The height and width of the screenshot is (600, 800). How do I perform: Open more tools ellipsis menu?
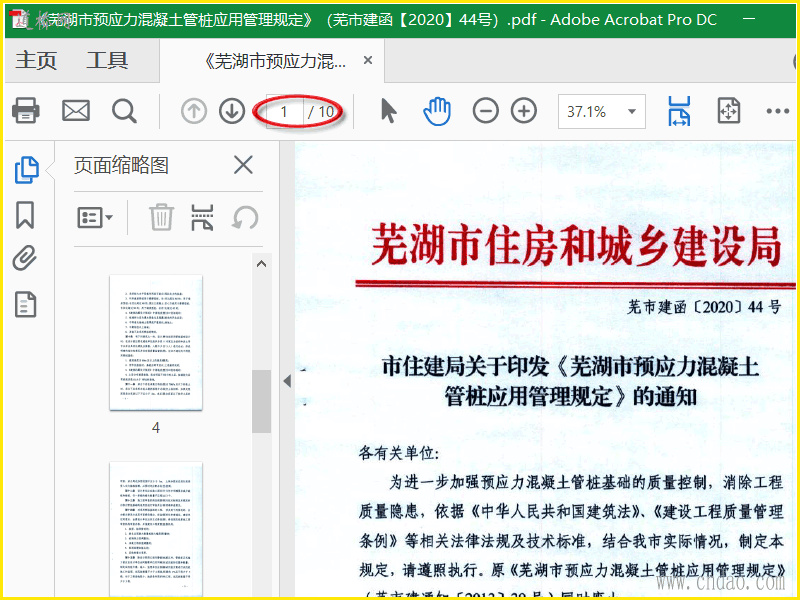tap(778, 111)
